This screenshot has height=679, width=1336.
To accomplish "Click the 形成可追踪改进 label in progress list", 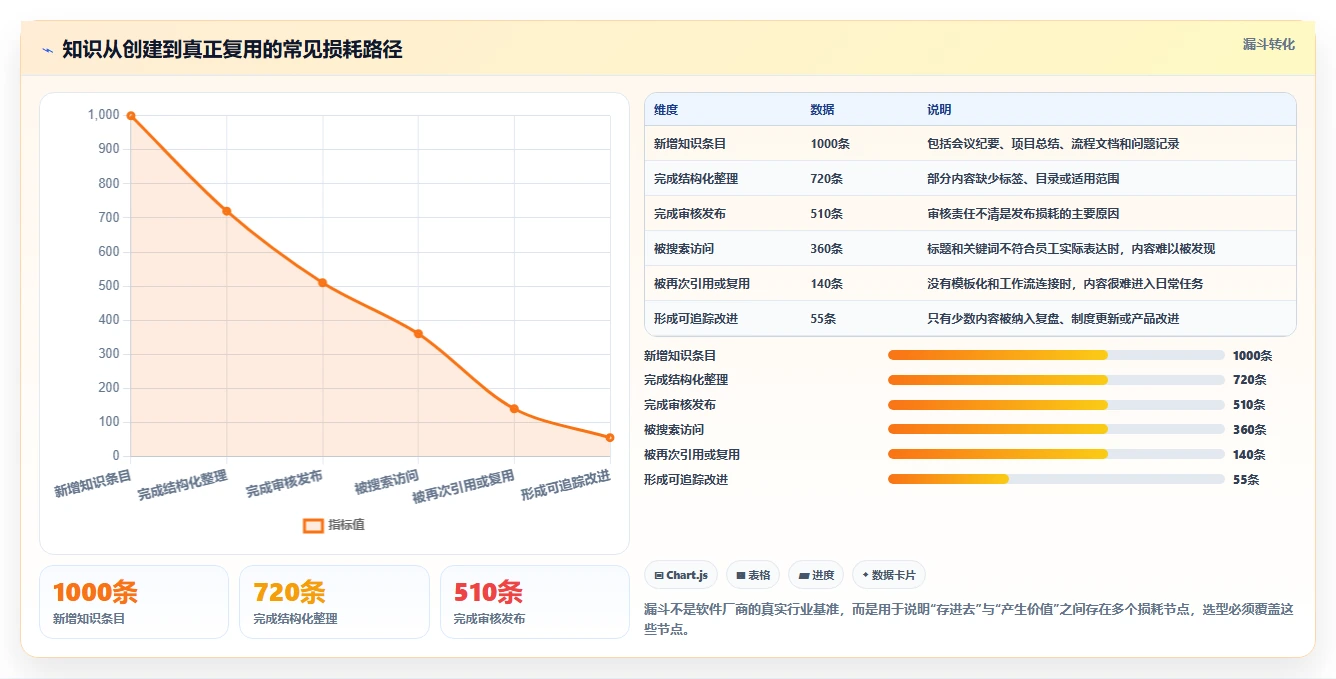I will tap(686, 480).
